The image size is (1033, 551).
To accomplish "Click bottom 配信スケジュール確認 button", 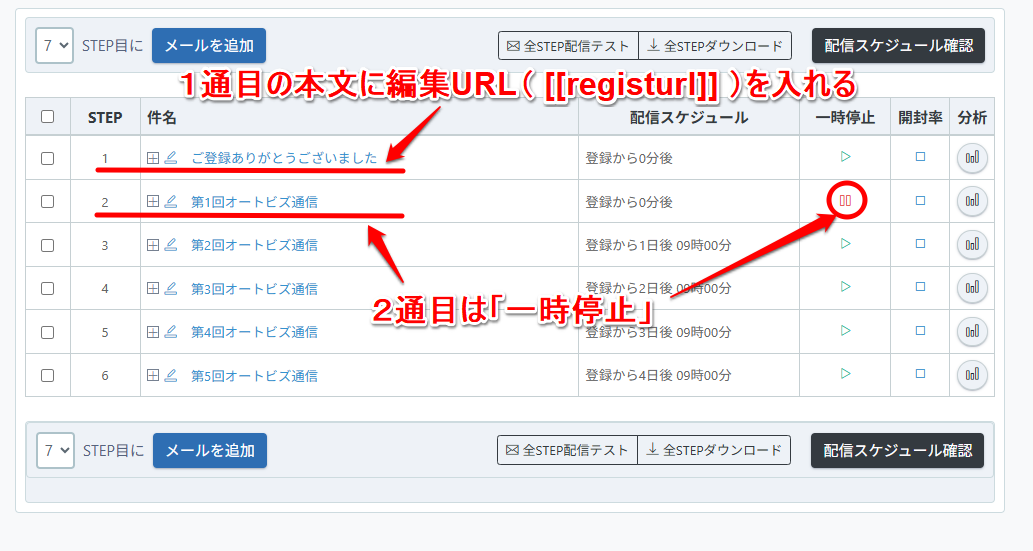I will (x=897, y=451).
